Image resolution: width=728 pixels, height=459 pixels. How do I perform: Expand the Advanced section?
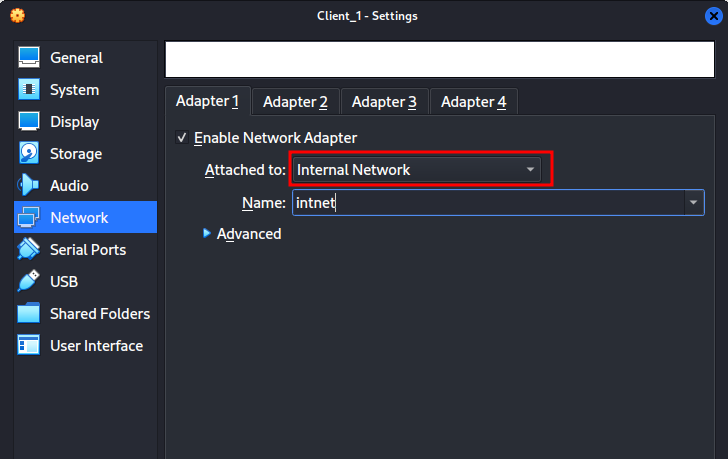point(242,233)
